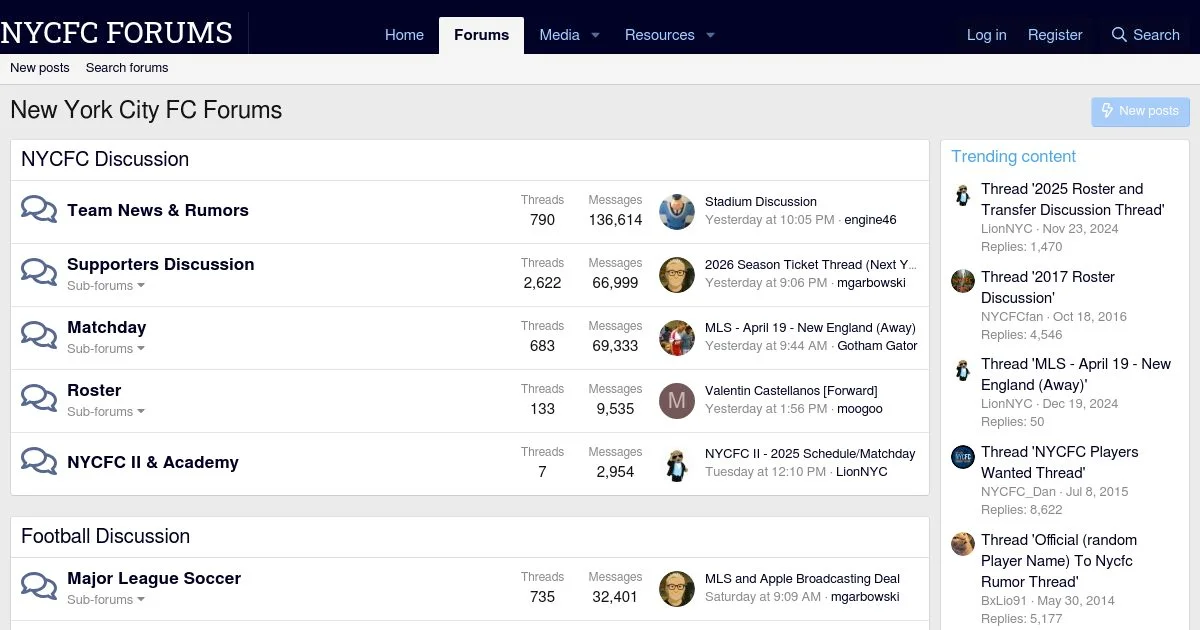The width and height of the screenshot is (1200, 630).
Task: Open the Stadium Discussion latest thread
Action: (761, 202)
